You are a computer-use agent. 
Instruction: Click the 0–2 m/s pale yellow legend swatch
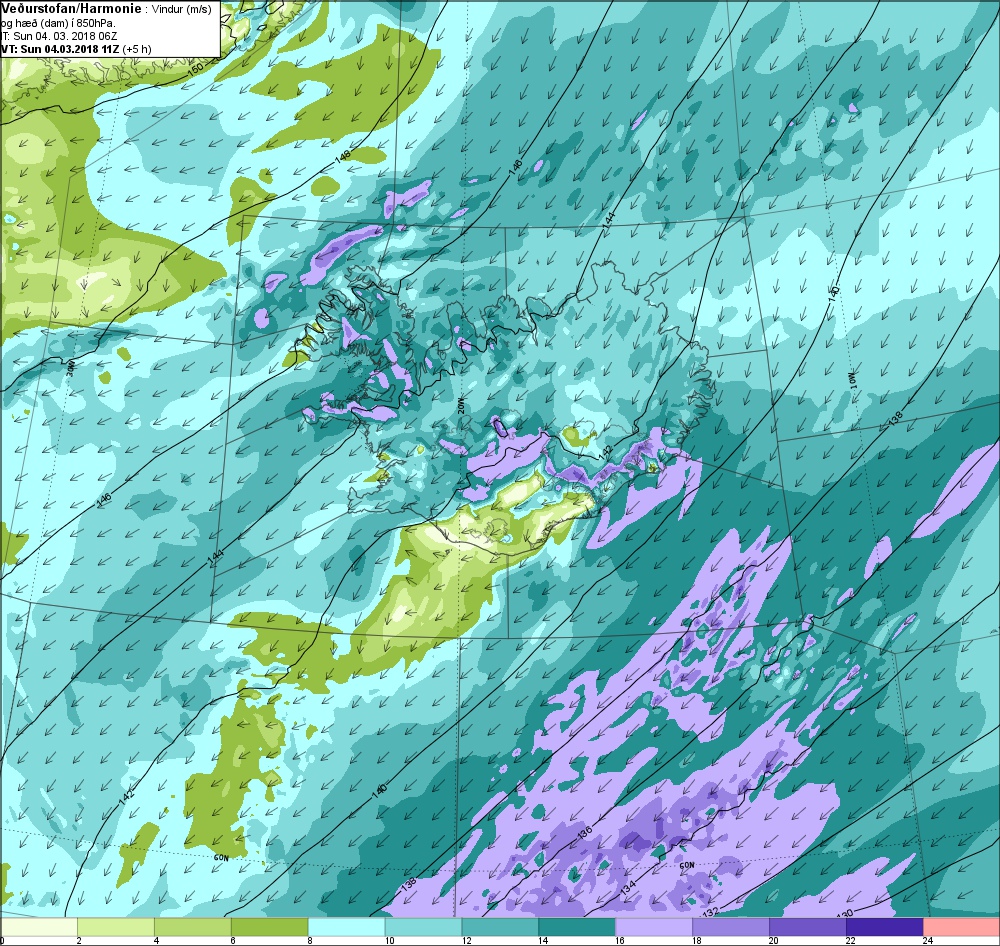pyautogui.click(x=39, y=927)
